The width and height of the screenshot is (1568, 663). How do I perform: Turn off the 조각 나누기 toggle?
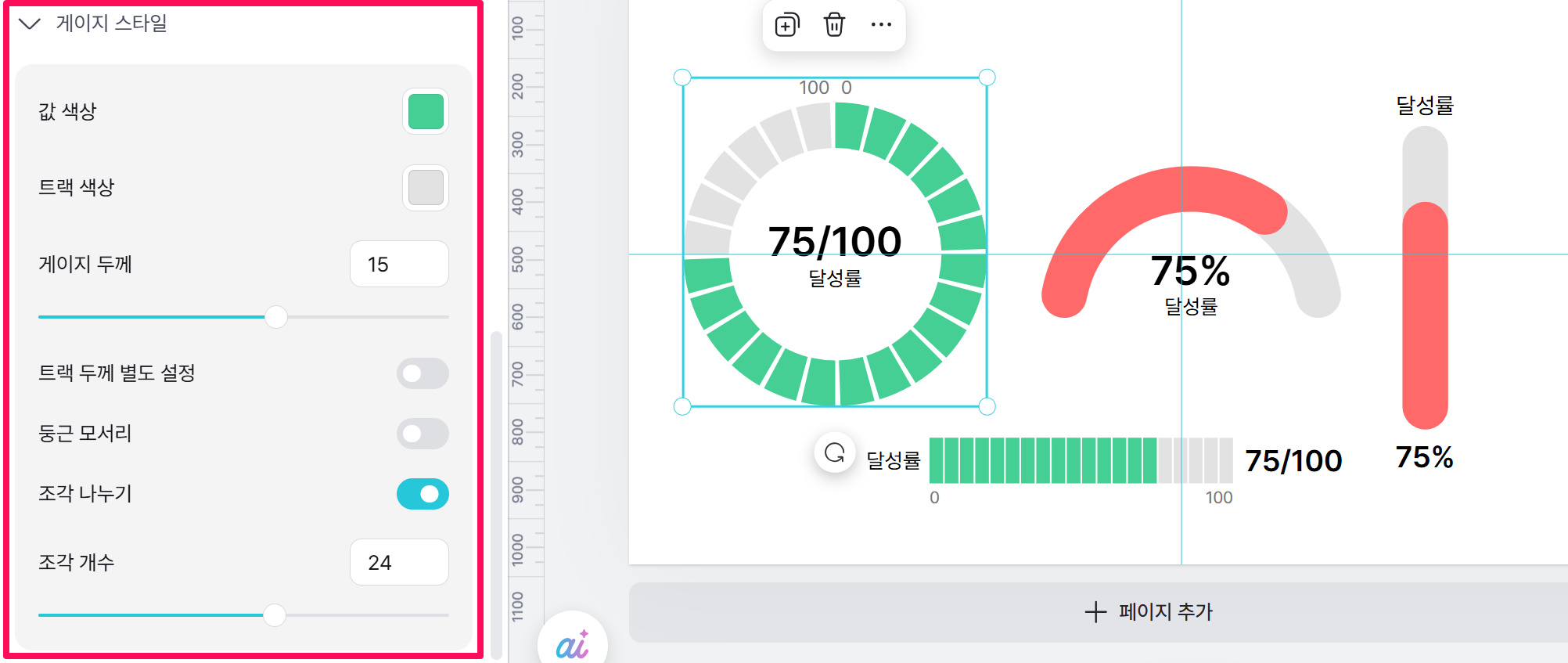(x=423, y=494)
